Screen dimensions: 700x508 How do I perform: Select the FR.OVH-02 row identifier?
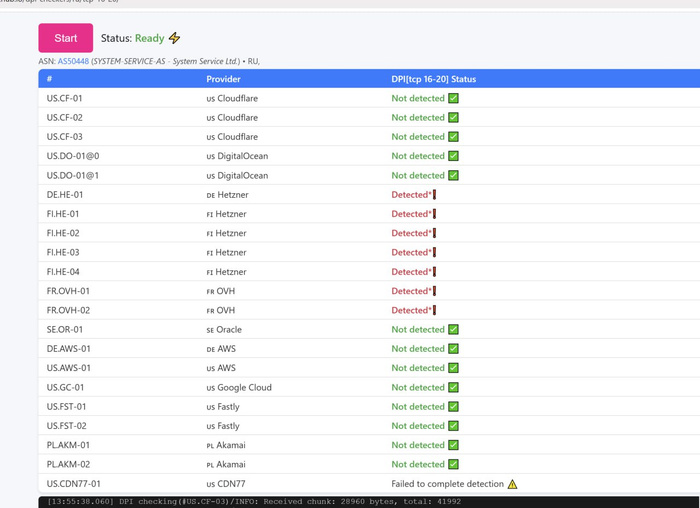[68, 310]
